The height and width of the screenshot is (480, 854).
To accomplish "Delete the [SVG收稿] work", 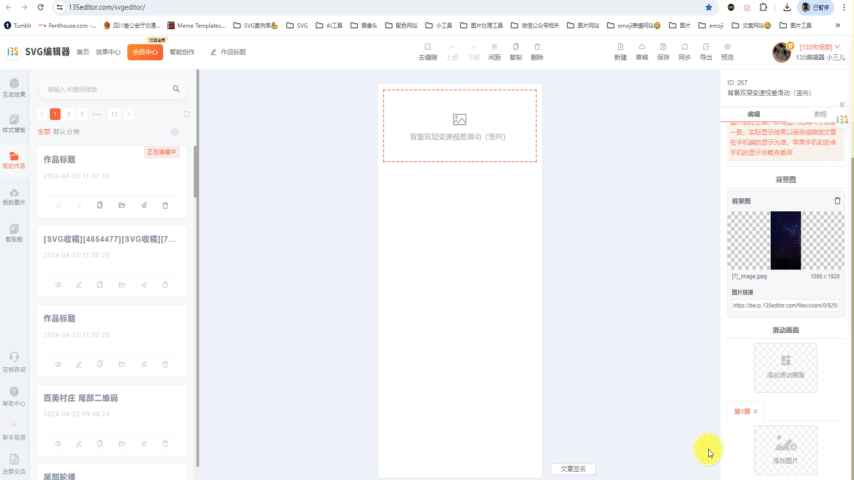I will (x=165, y=285).
